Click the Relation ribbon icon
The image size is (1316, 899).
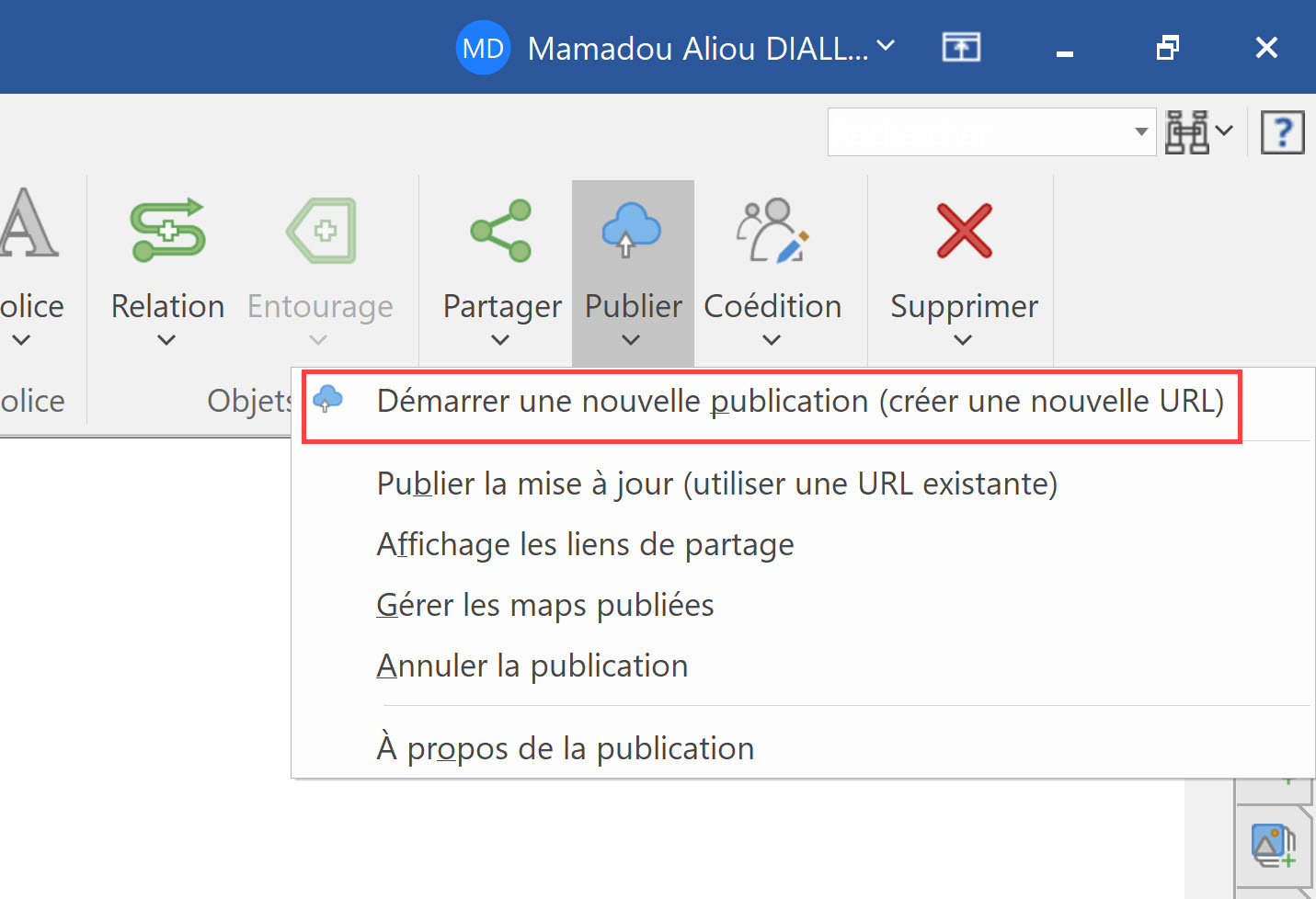(x=168, y=230)
